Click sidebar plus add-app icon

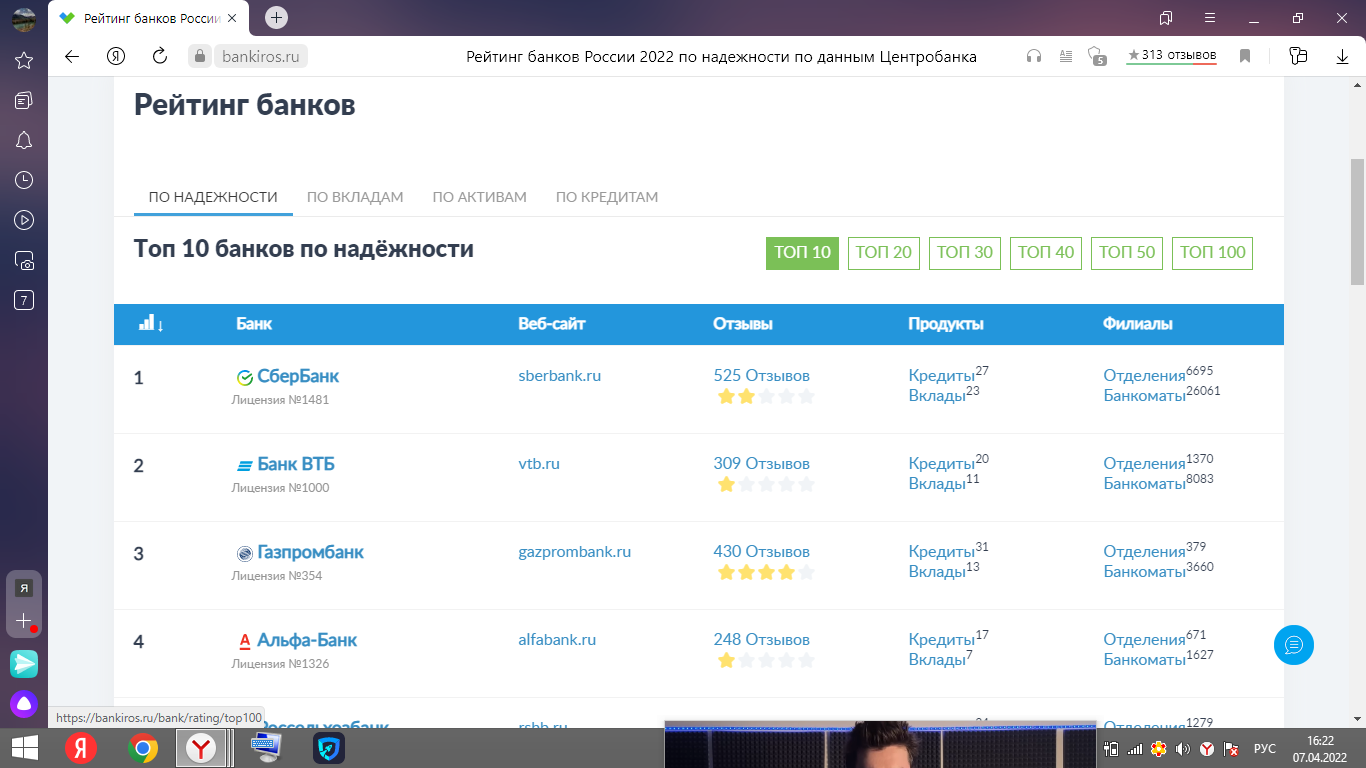(24, 621)
